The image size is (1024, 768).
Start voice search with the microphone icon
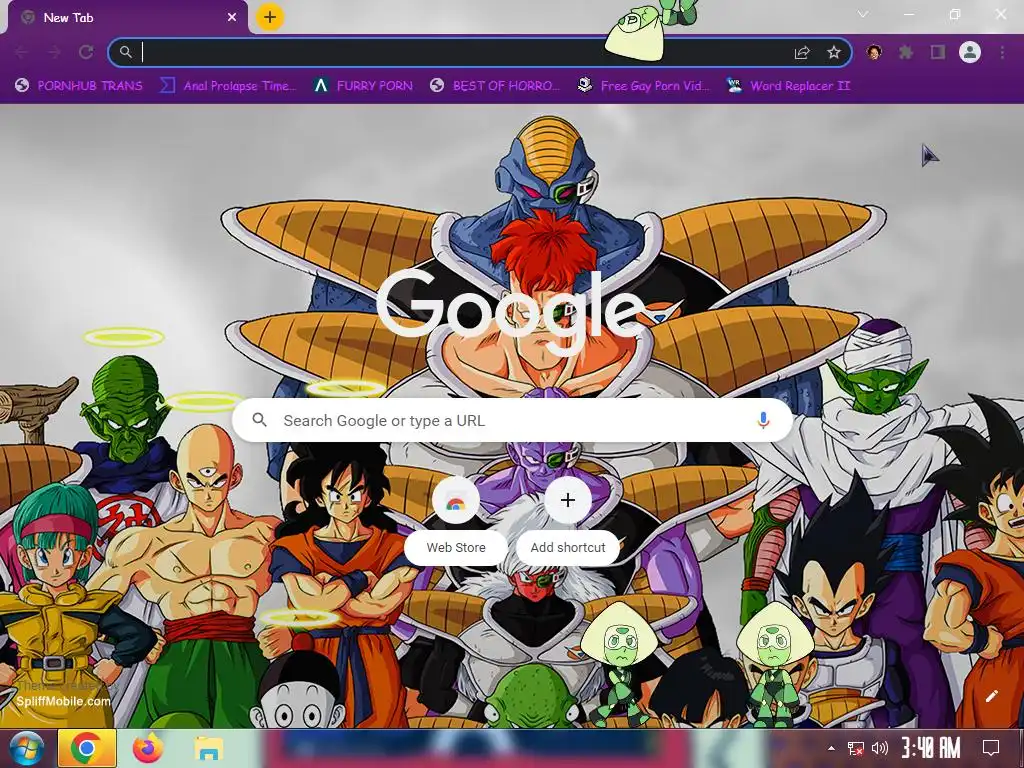click(763, 421)
